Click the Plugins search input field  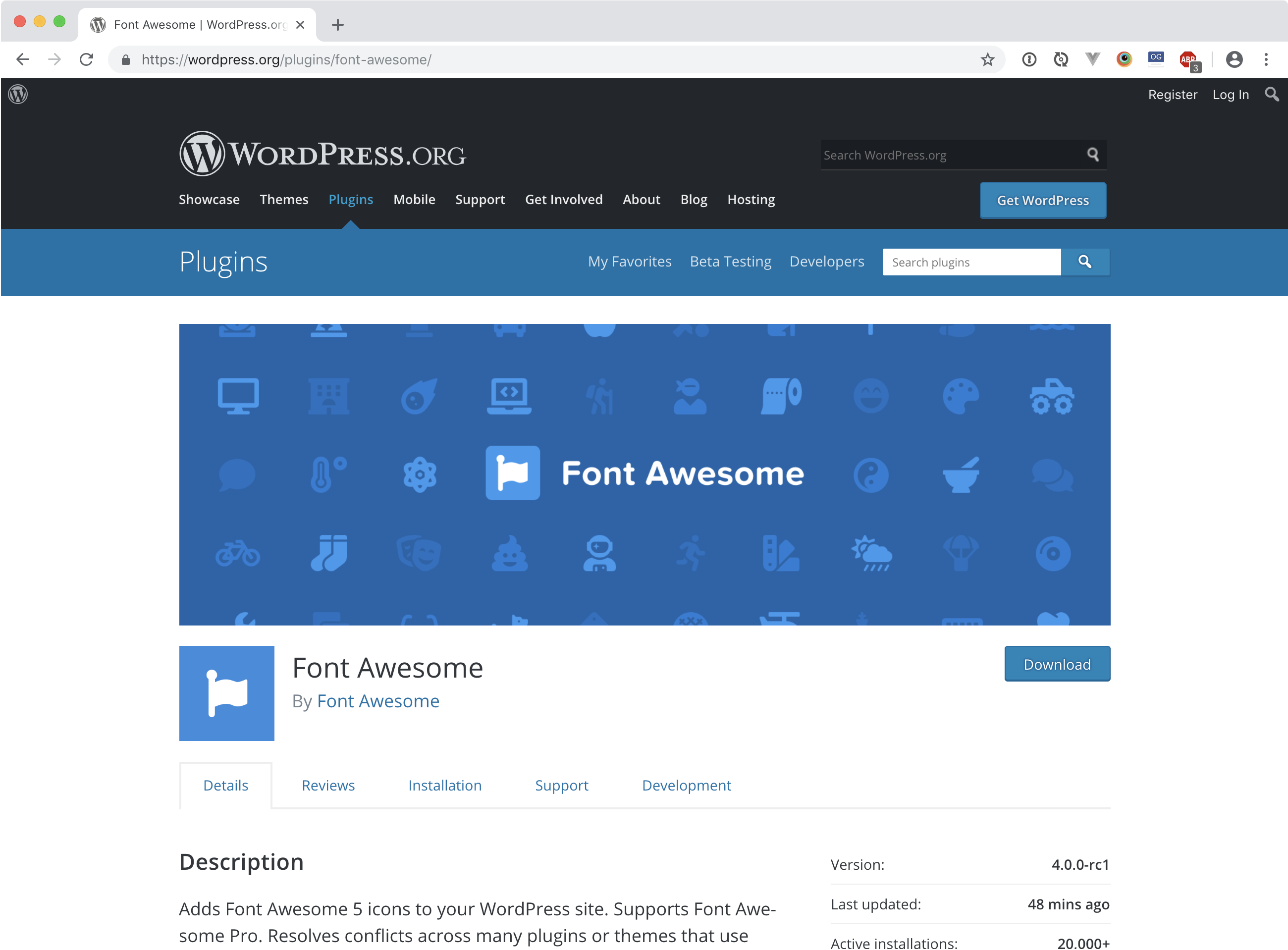tap(970, 261)
